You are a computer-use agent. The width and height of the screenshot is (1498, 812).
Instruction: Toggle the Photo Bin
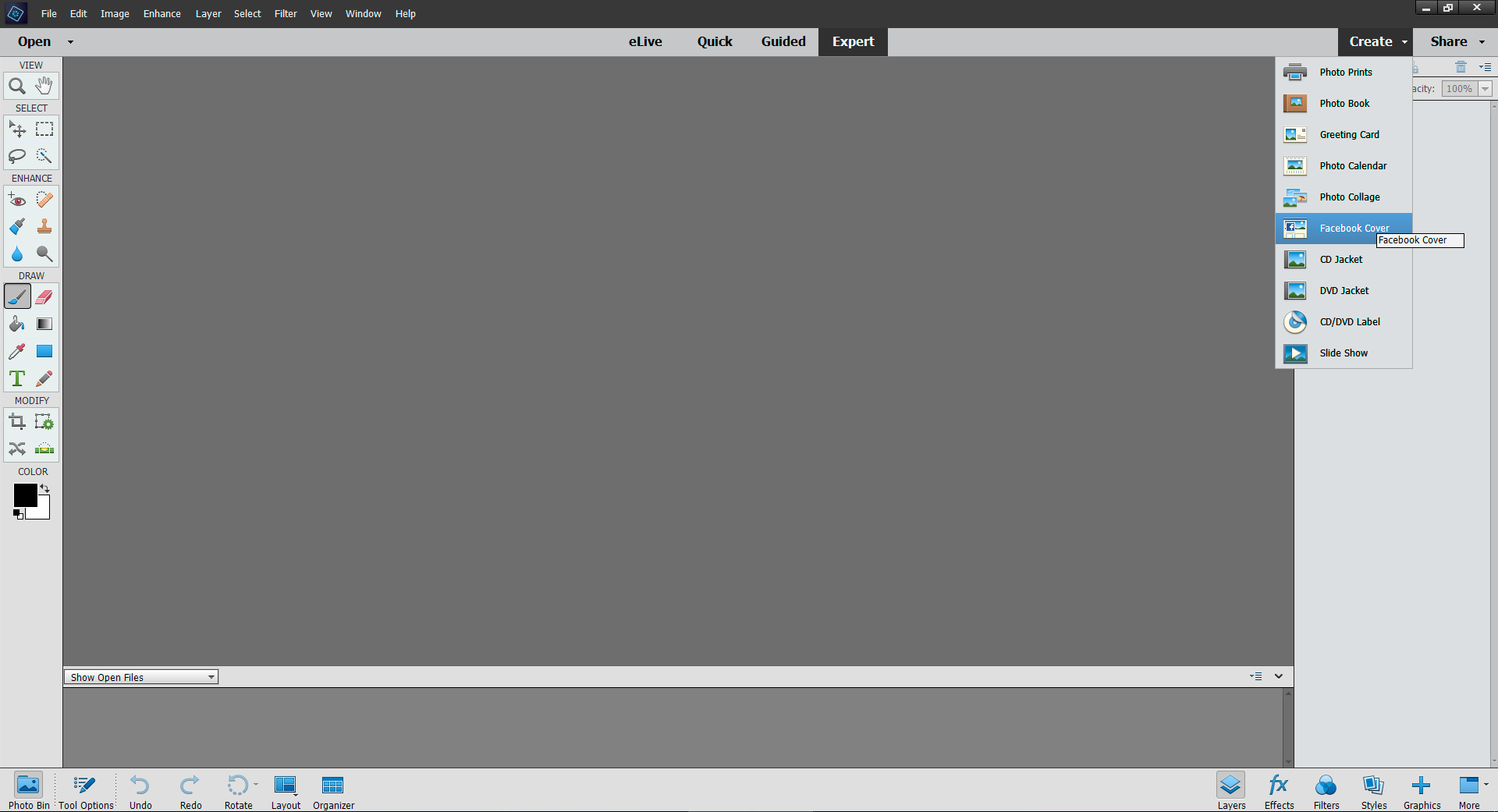[28, 790]
